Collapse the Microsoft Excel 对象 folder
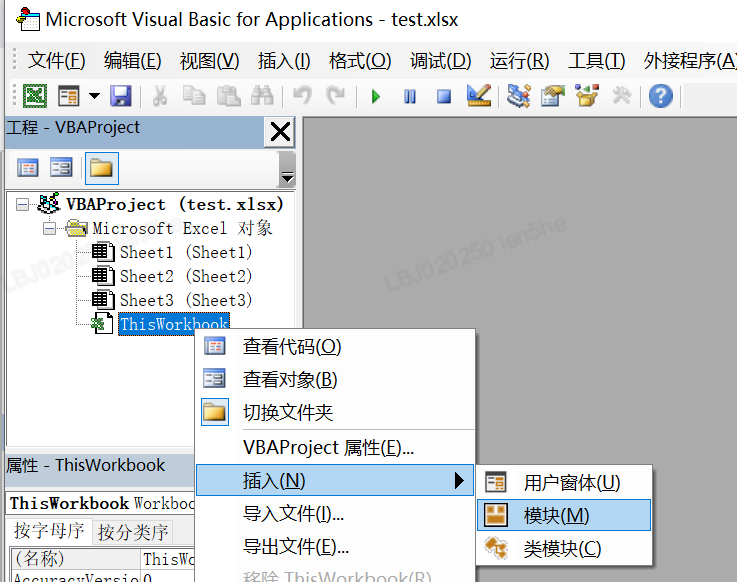737x582 pixels. [49, 228]
